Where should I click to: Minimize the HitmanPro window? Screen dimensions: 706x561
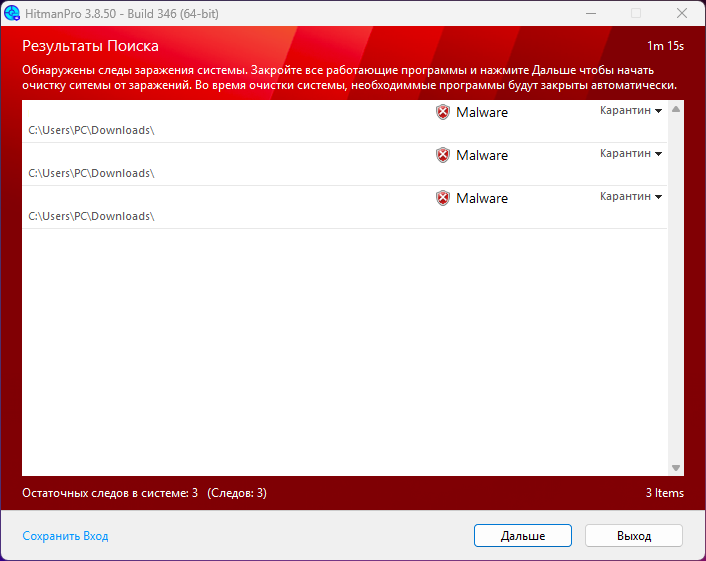[x=591, y=14]
